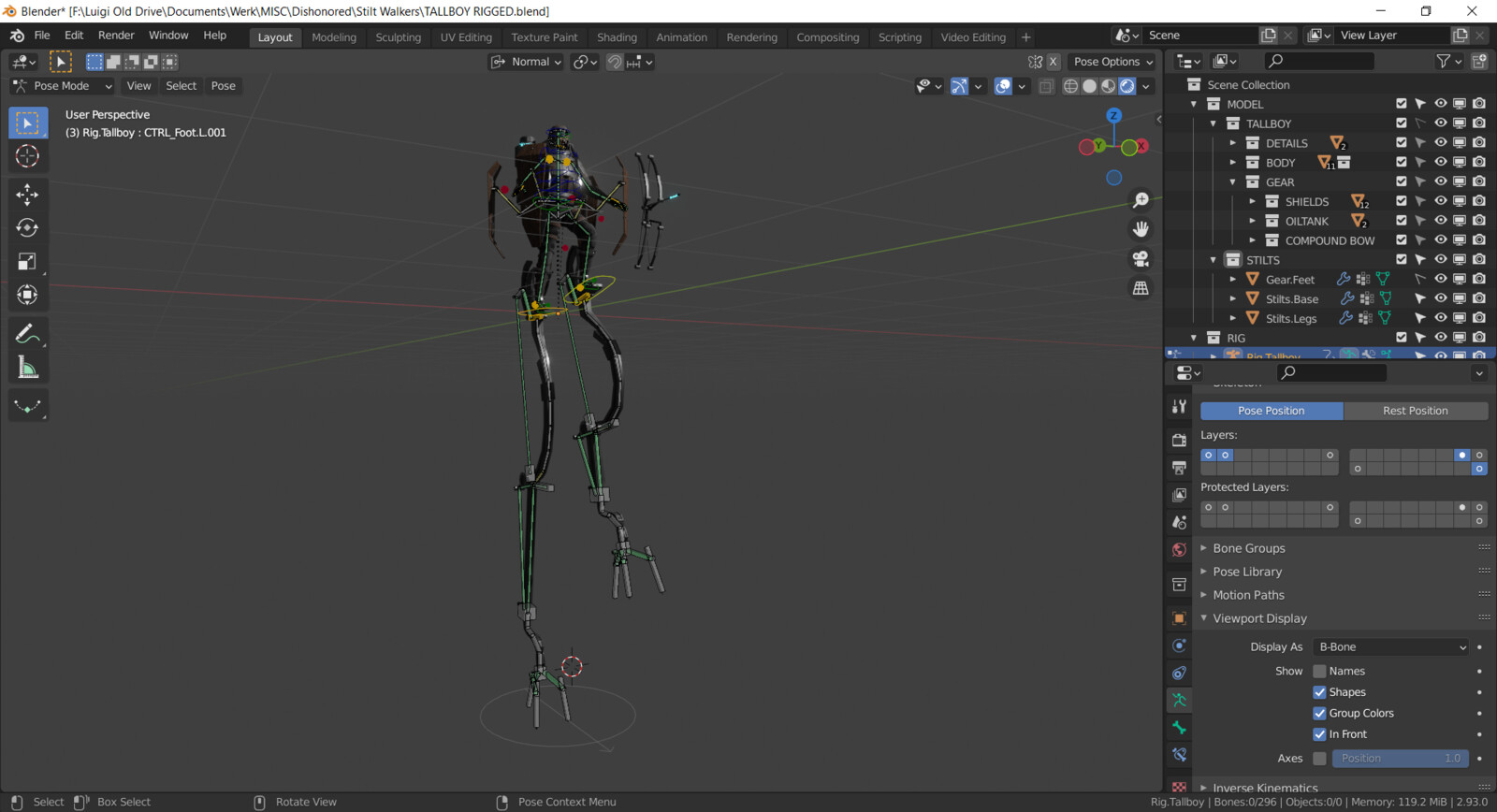Screen dimensions: 1497x812
Task: Hide the SHIELDS collection with eye icon
Action: (x=1440, y=201)
